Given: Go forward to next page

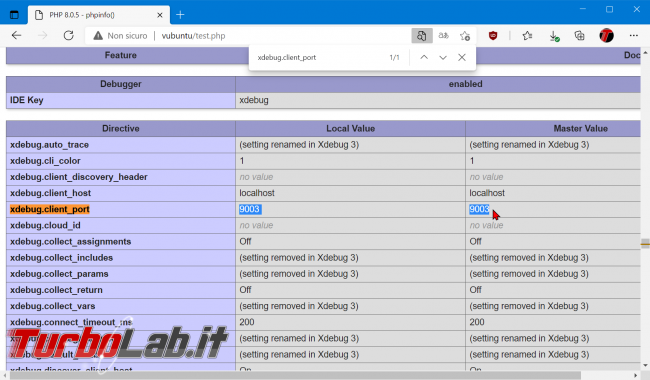Looking at the screenshot, I should (x=42, y=36).
